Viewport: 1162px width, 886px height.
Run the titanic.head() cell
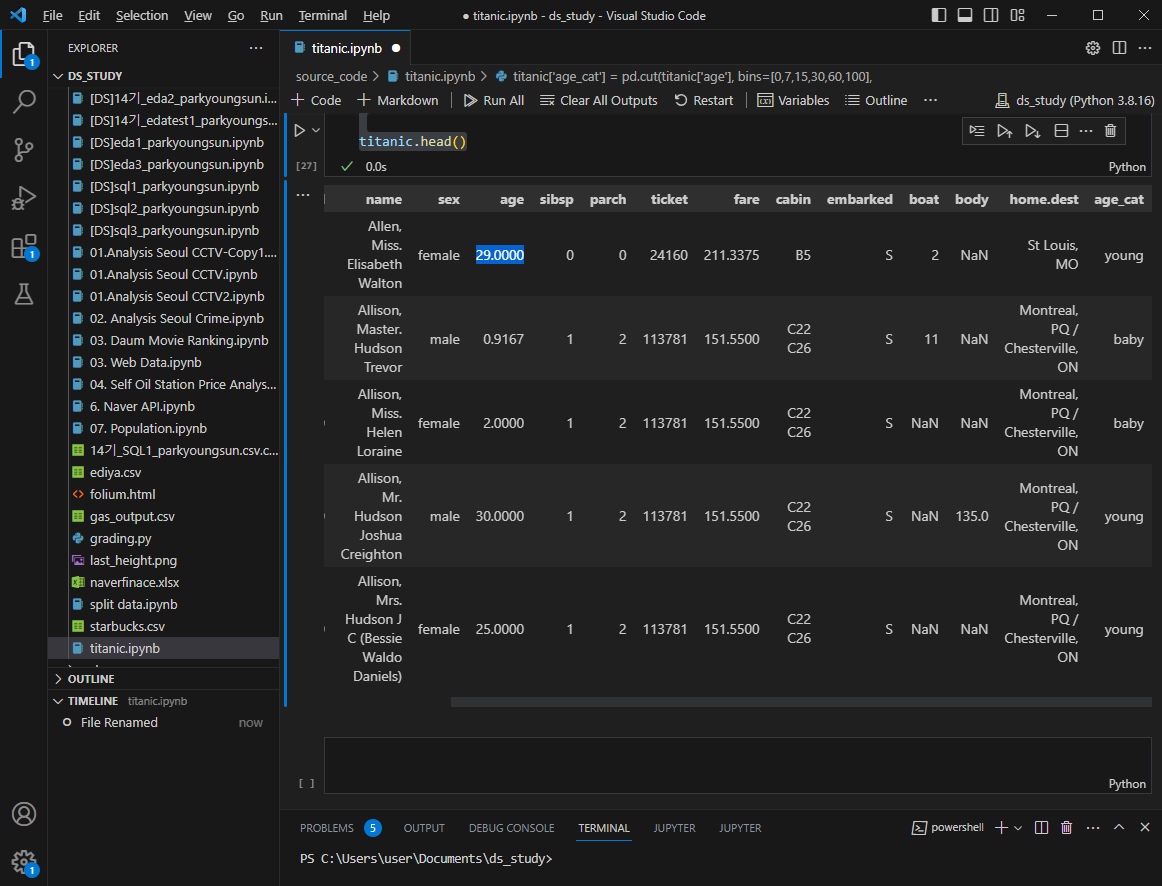coord(299,130)
